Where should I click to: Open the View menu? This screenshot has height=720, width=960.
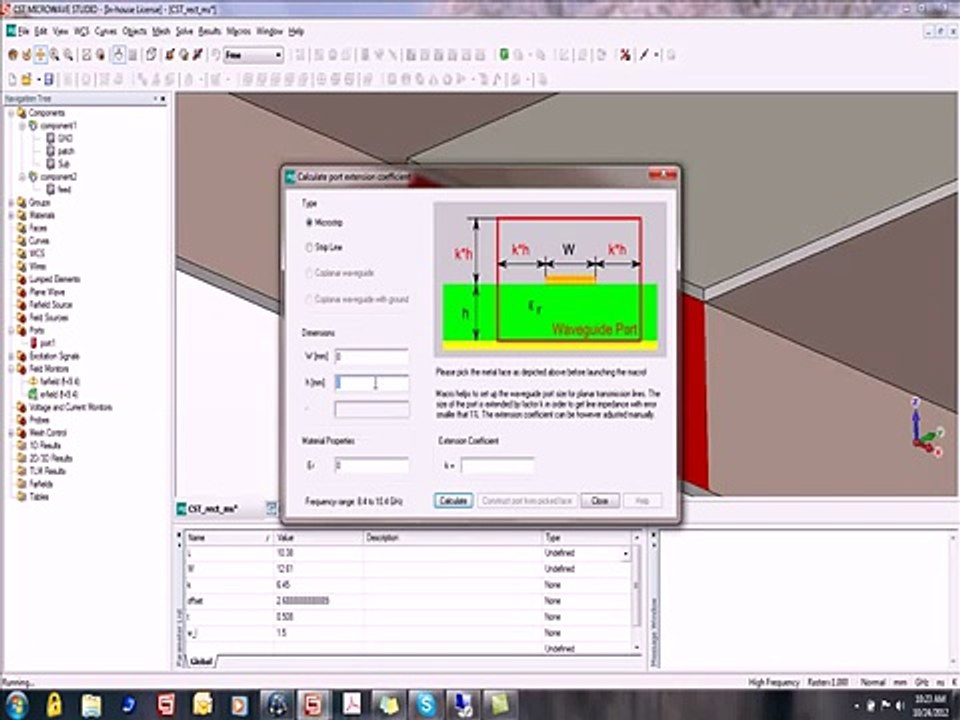pyautogui.click(x=61, y=31)
